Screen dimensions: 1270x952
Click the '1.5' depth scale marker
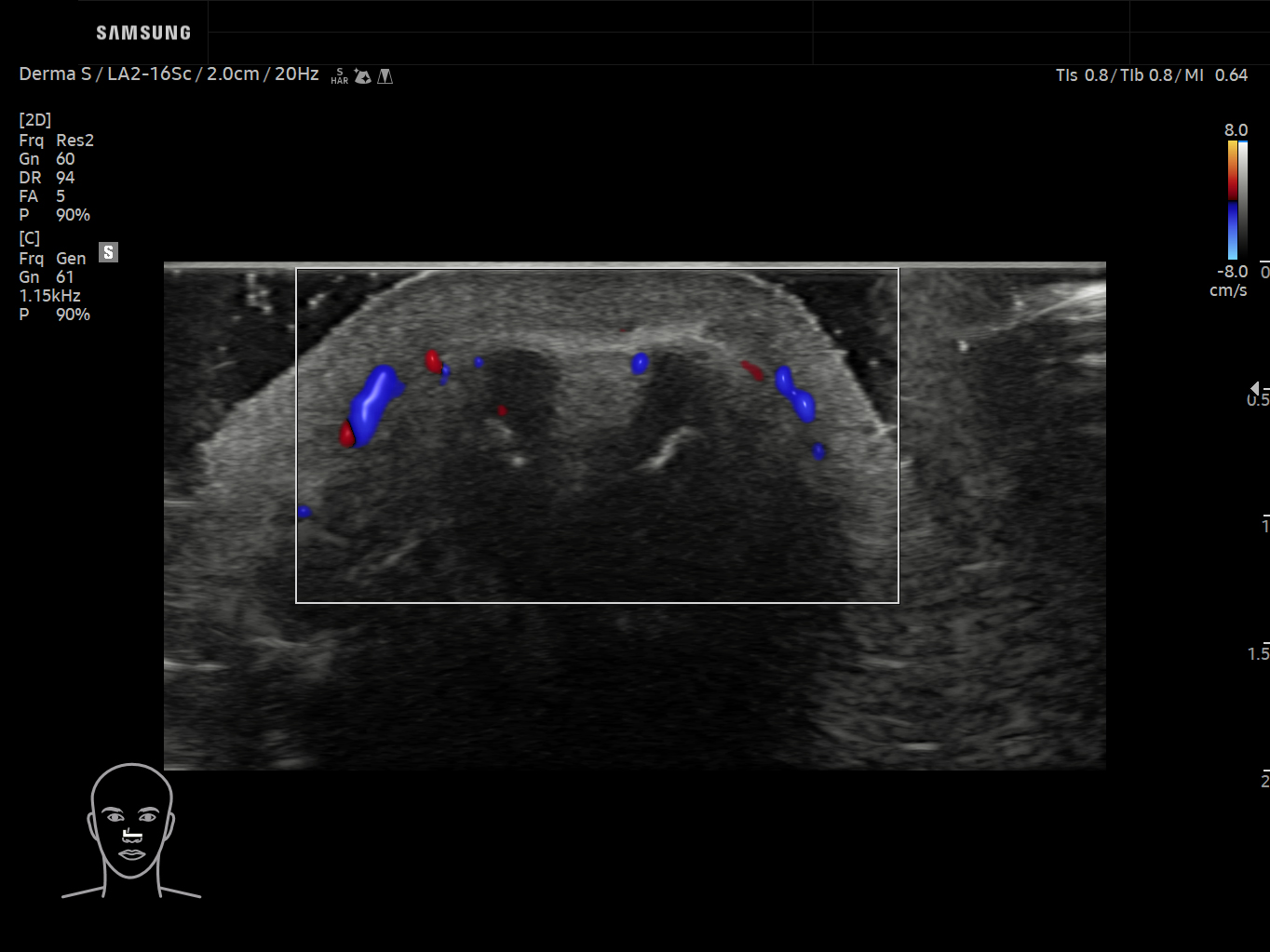point(1258,654)
